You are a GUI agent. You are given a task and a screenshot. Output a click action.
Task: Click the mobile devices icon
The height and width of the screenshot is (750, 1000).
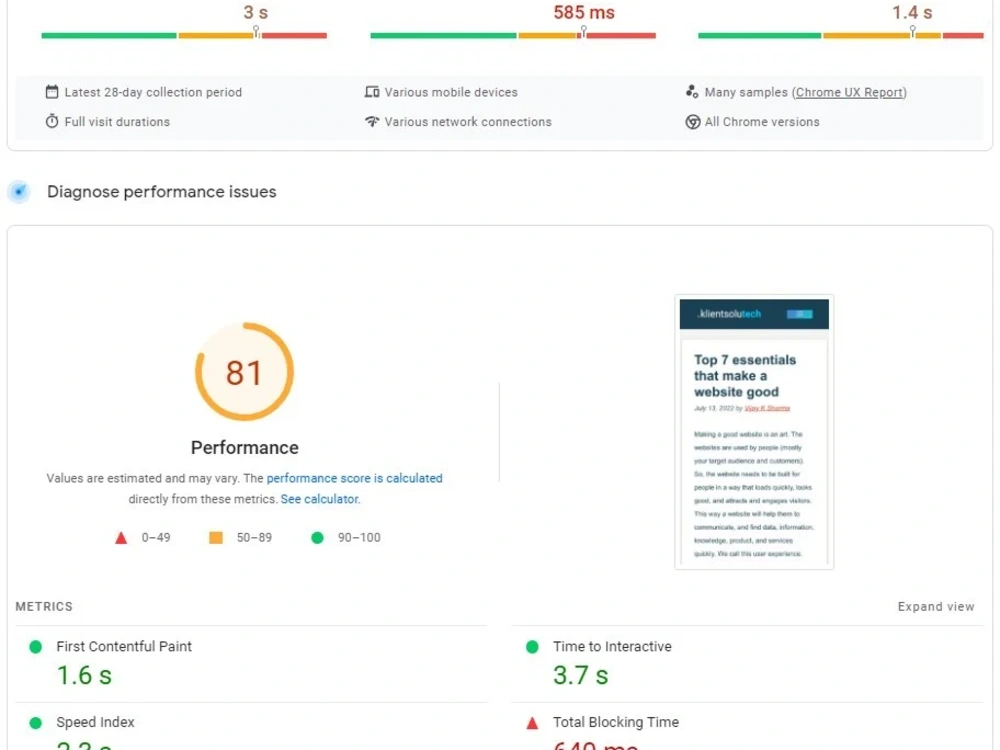click(371, 91)
